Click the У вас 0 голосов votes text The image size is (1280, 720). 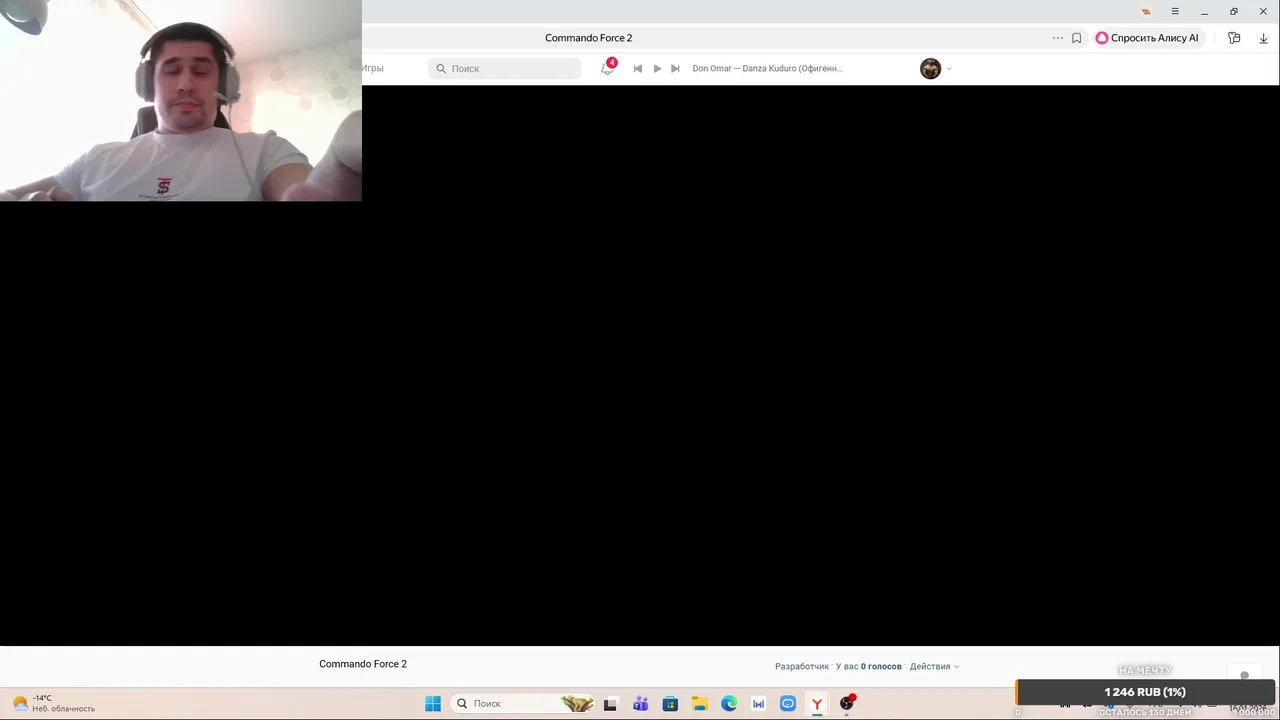coord(869,666)
